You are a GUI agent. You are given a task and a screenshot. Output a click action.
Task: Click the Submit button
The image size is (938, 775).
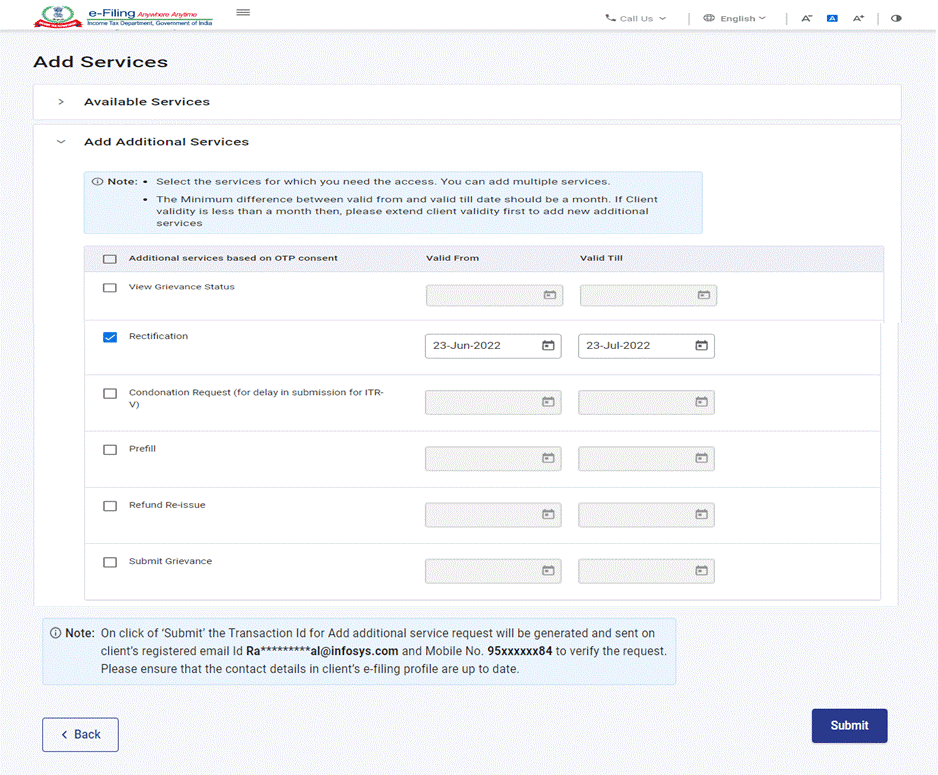[849, 726]
